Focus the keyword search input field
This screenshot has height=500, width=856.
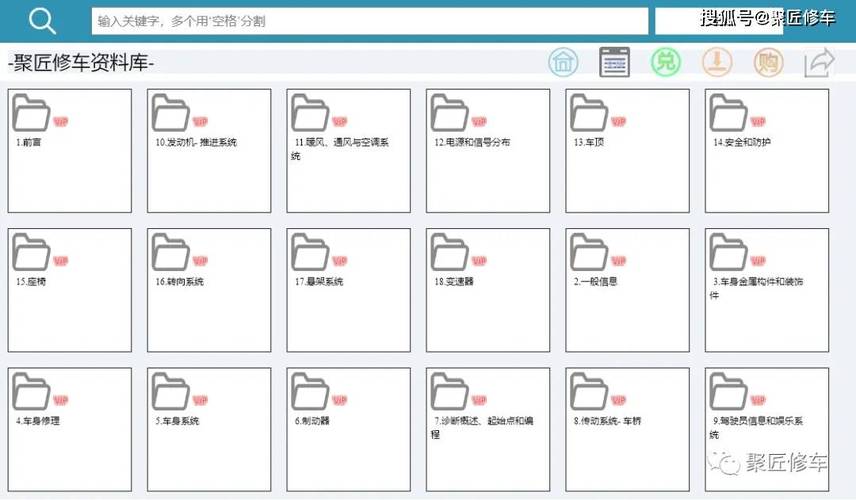point(370,21)
